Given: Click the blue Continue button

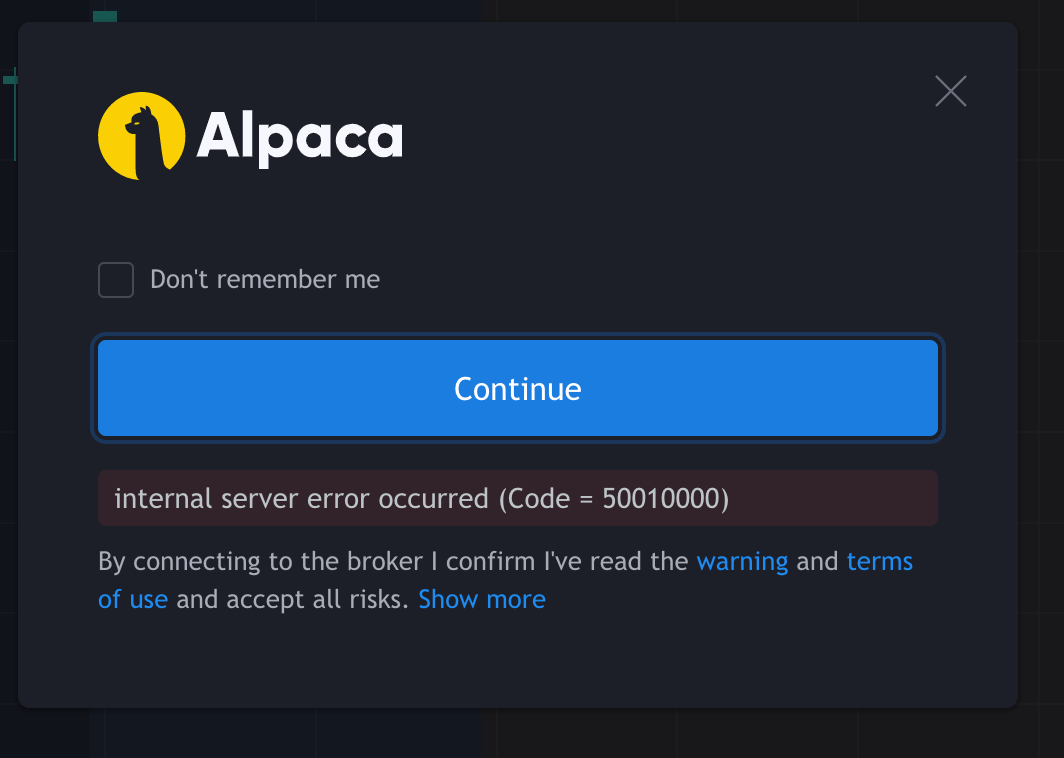Looking at the screenshot, I should click(518, 388).
